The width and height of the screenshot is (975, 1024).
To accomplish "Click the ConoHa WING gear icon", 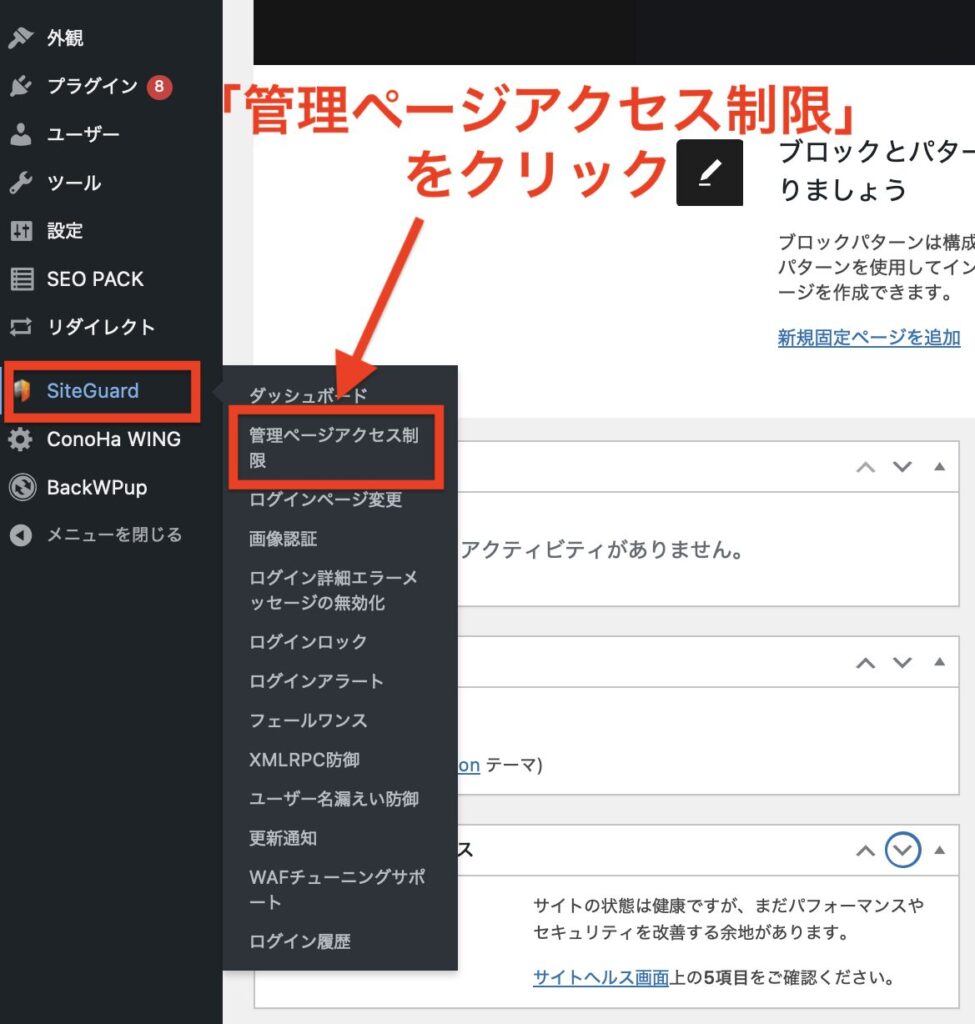I will tap(21, 440).
